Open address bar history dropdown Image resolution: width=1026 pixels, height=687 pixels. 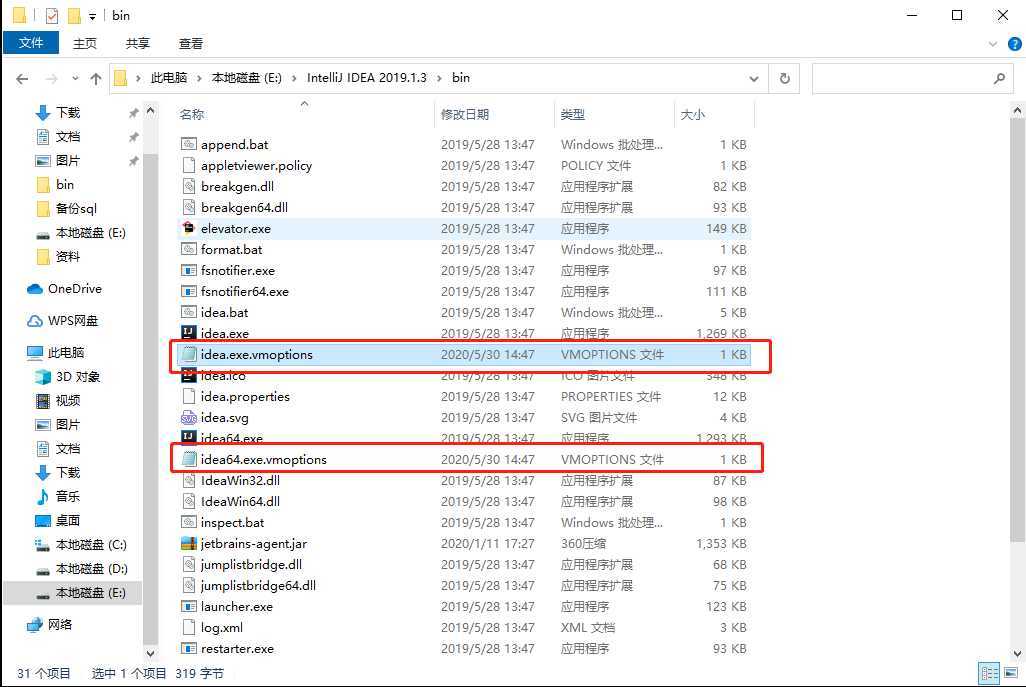pyautogui.click(x=754, y=79)
